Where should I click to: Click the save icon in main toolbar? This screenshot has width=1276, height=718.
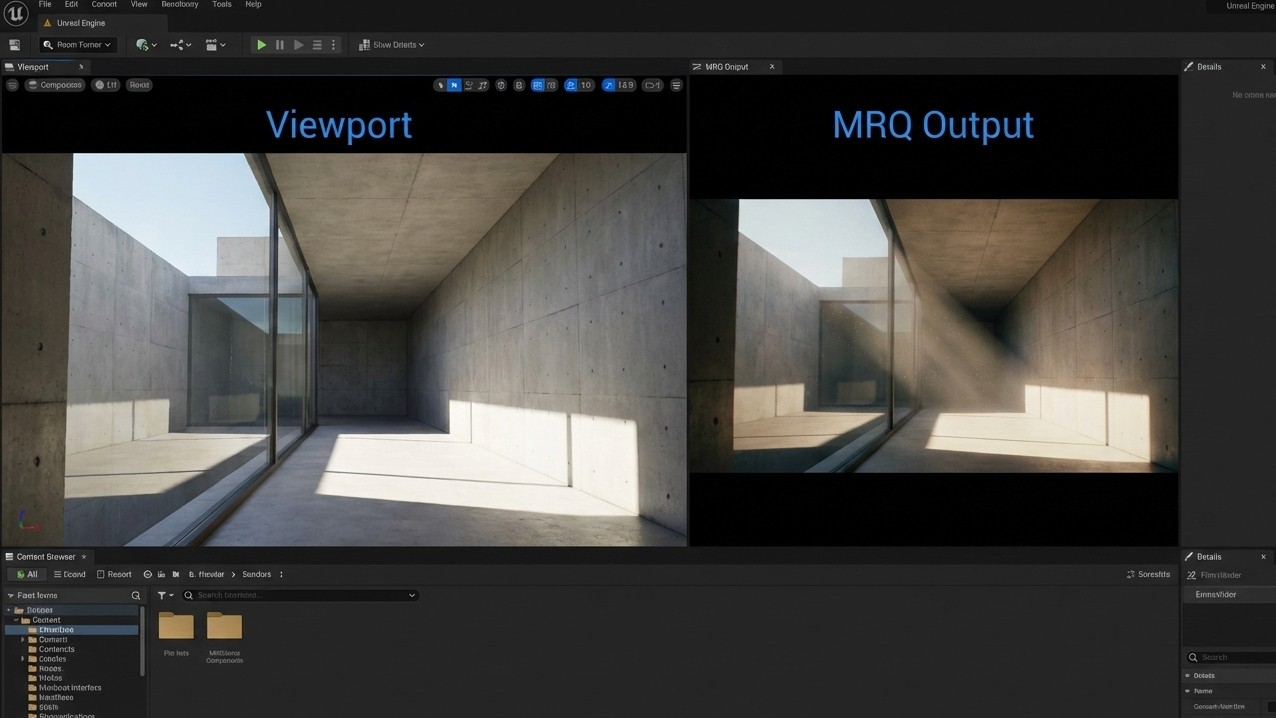(x=14, y=45)
